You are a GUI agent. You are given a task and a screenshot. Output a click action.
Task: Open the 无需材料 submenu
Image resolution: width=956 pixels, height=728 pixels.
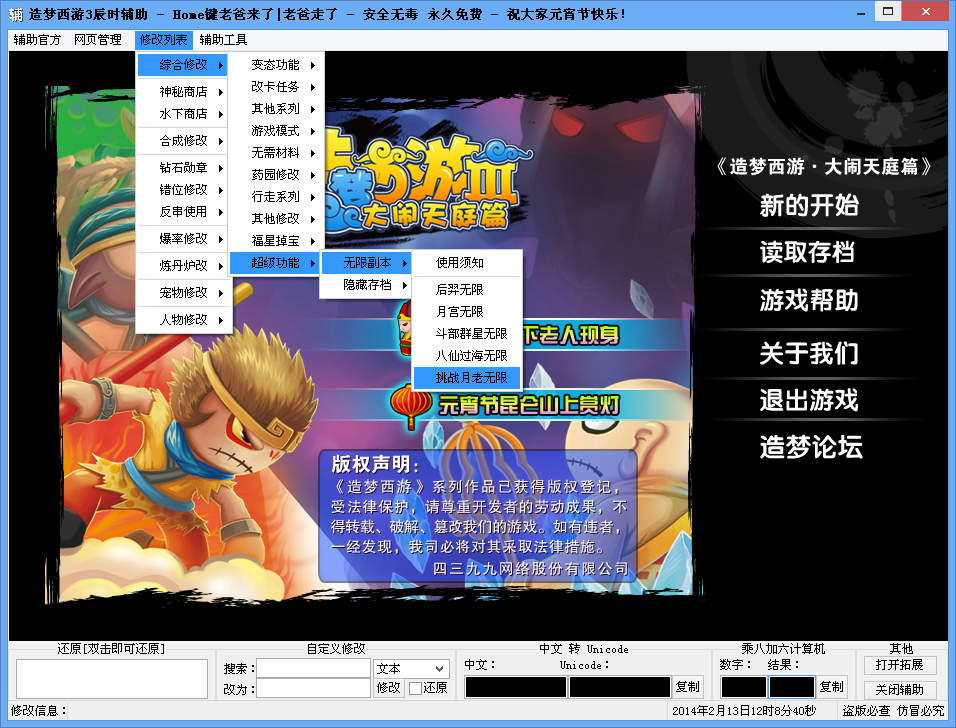[x=276, y=152]
